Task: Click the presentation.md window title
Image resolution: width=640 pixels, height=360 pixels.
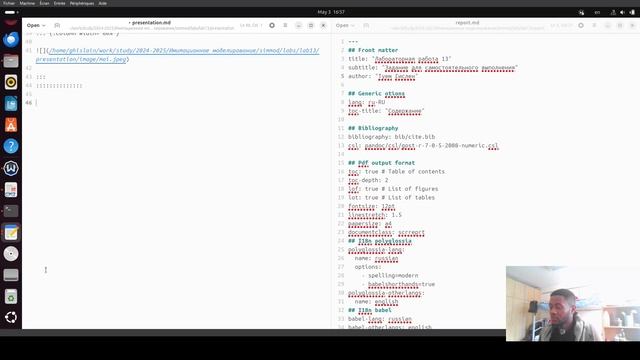Action: (151, 23)
